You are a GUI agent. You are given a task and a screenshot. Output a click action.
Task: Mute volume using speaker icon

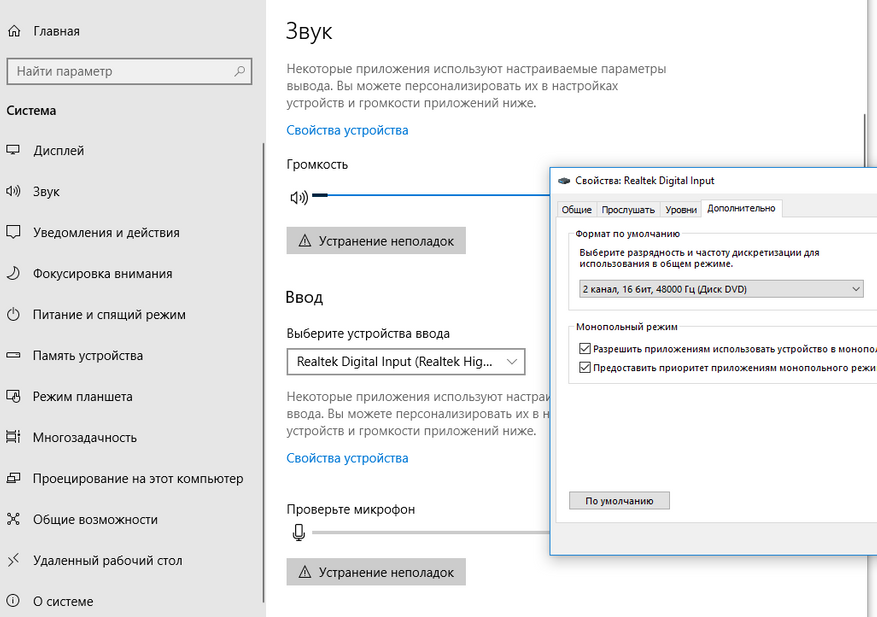click(x=298, y=197)
